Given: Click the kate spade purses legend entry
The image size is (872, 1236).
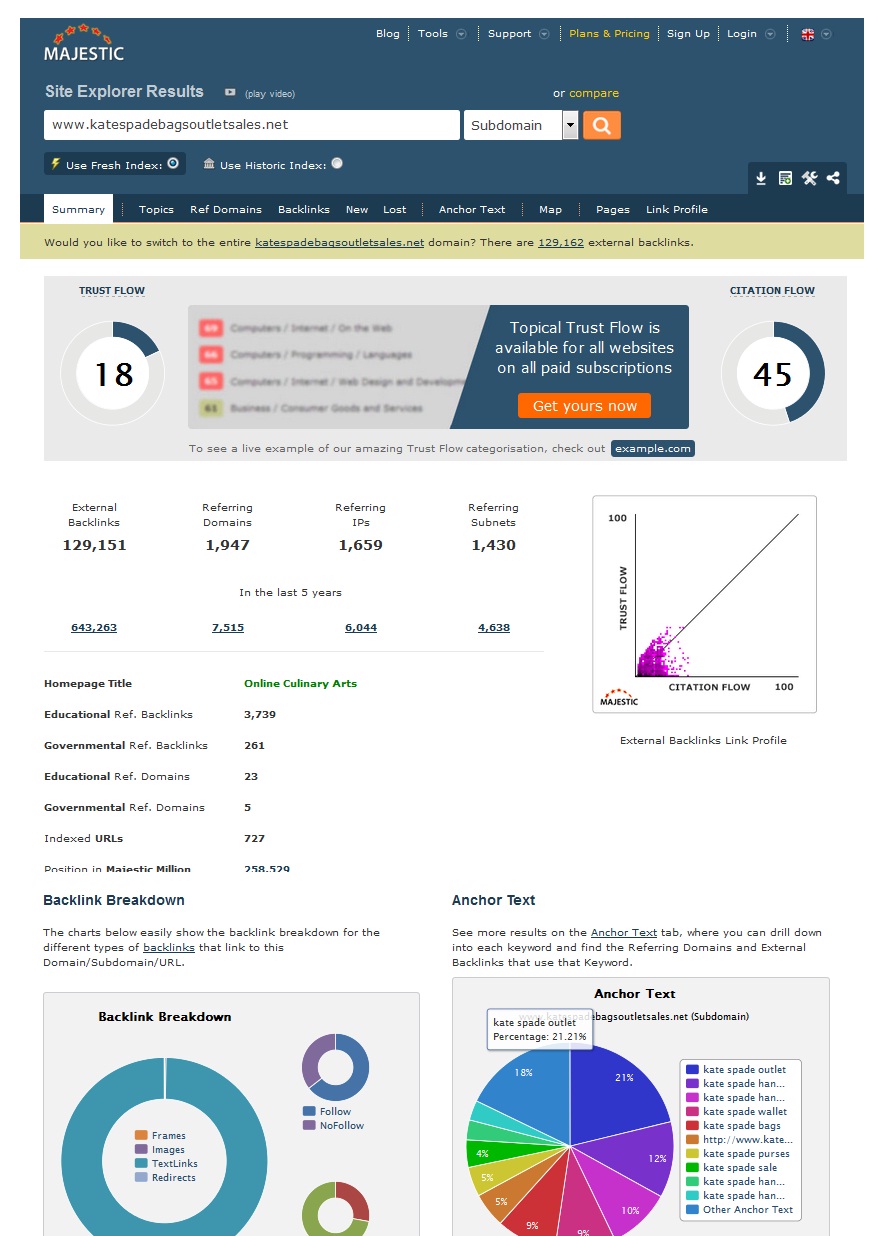Looking at the screenshot, I should point(738,1154).
